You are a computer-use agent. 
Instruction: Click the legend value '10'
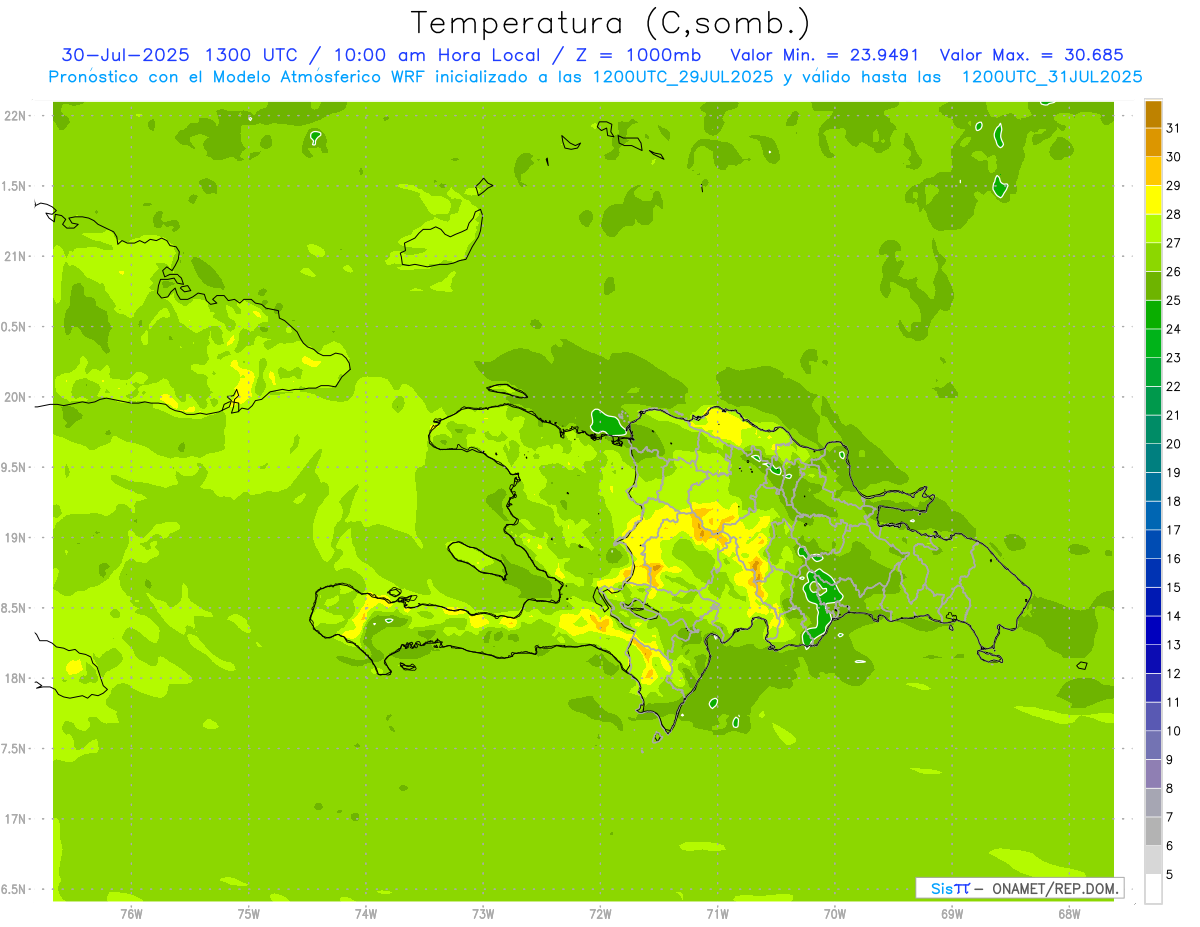coord(1174,731)
